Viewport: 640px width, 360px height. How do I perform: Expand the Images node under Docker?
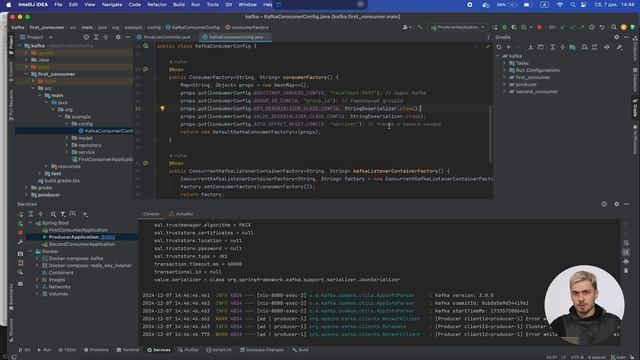point(37,280)
